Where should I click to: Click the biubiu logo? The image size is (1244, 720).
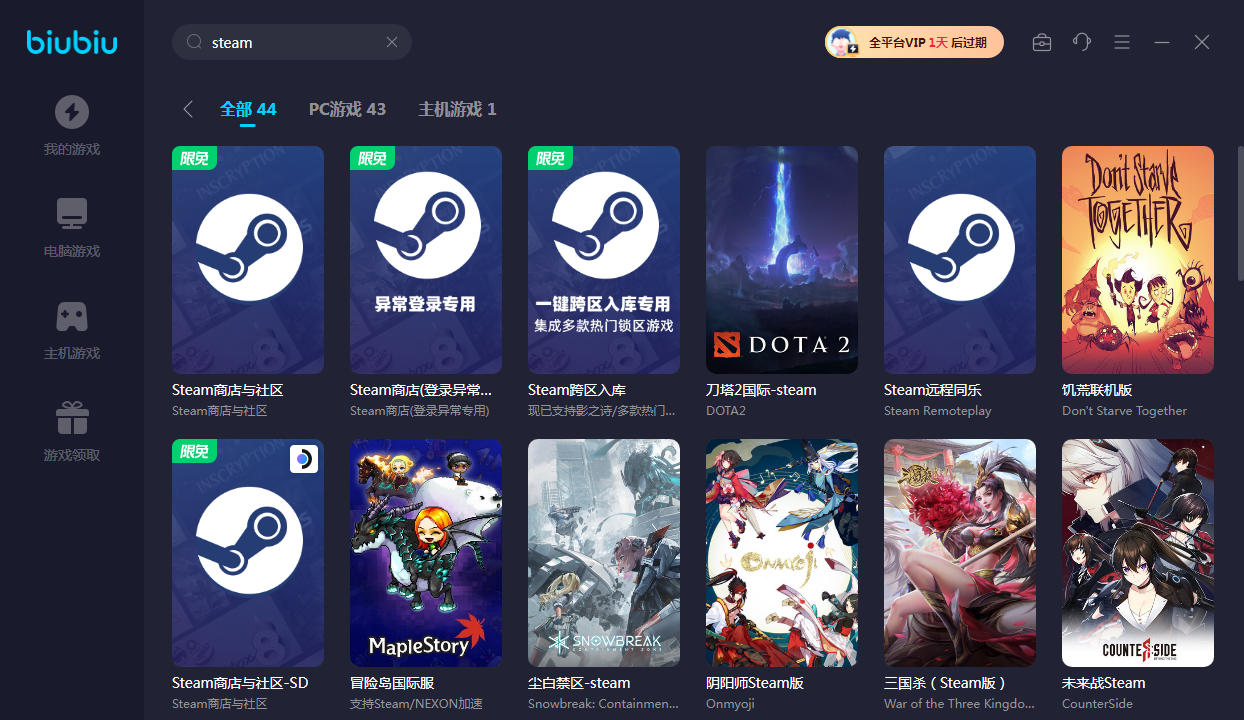click(72, 43)
